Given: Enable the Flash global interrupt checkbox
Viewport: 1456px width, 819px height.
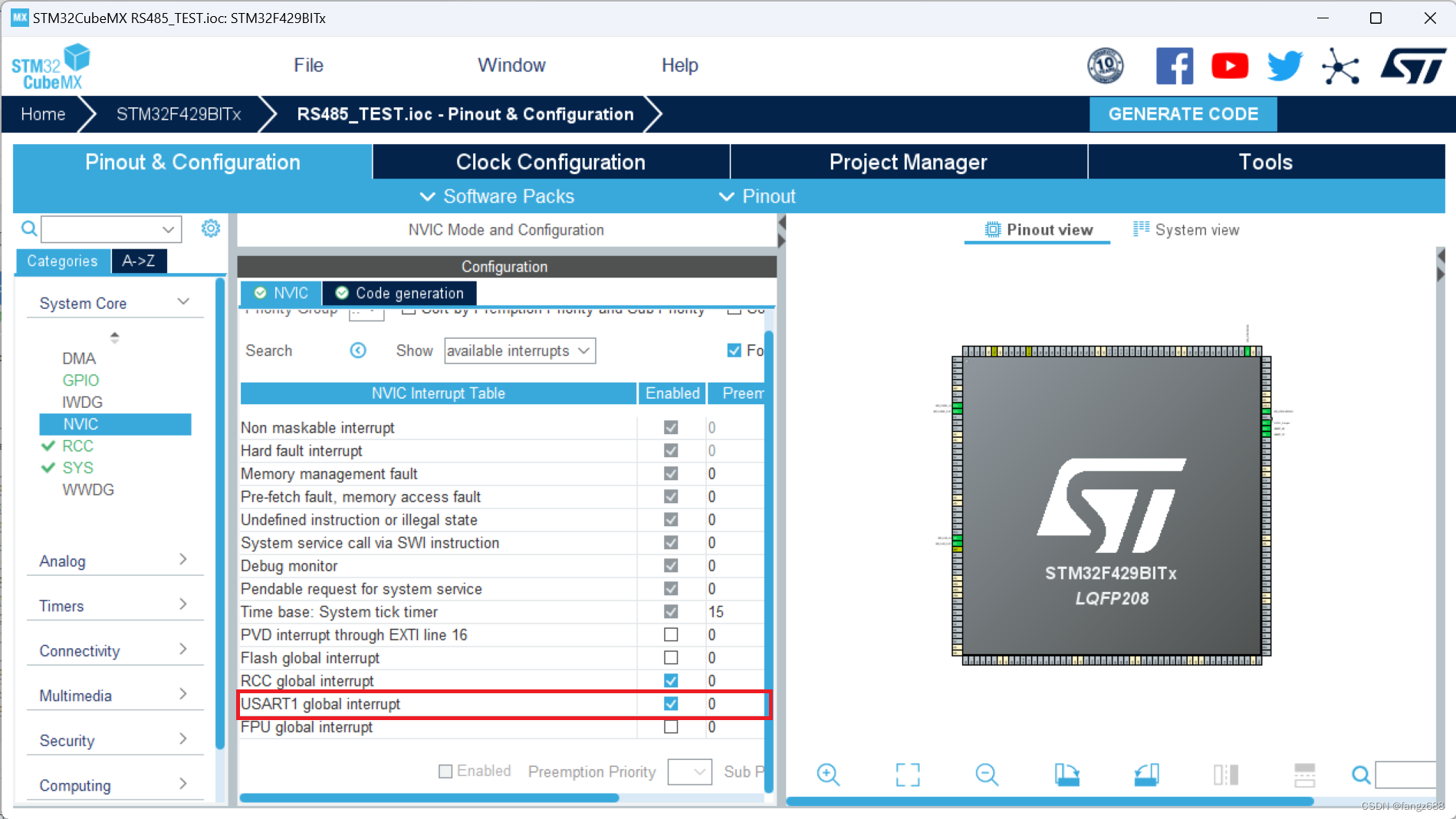Looking at the screenshot, I should 671,658.
